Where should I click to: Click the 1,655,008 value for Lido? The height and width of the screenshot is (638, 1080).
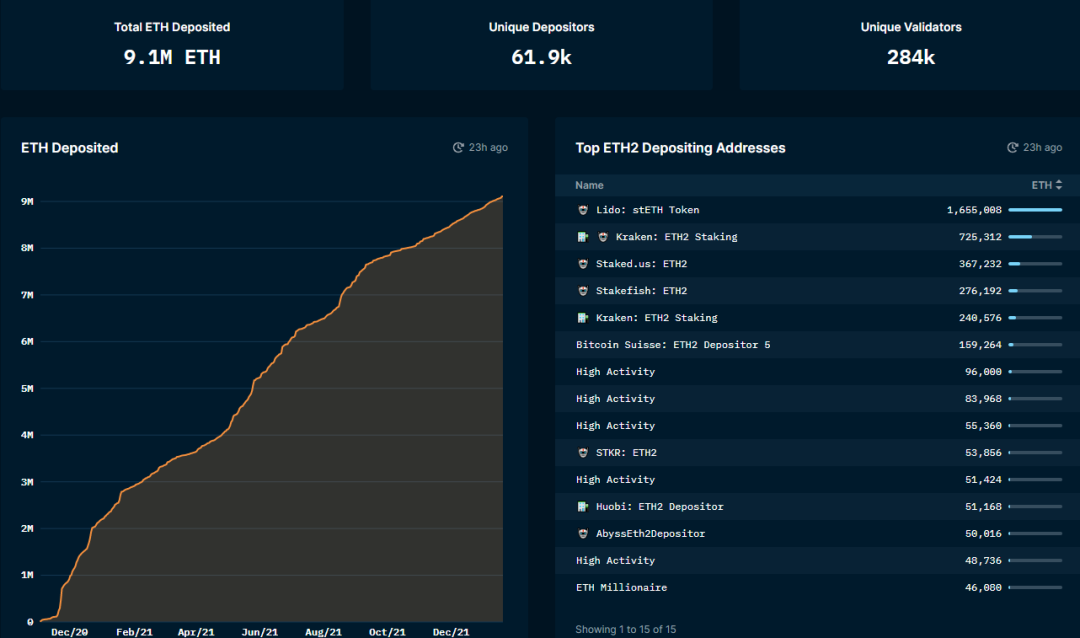coord(974,210)
